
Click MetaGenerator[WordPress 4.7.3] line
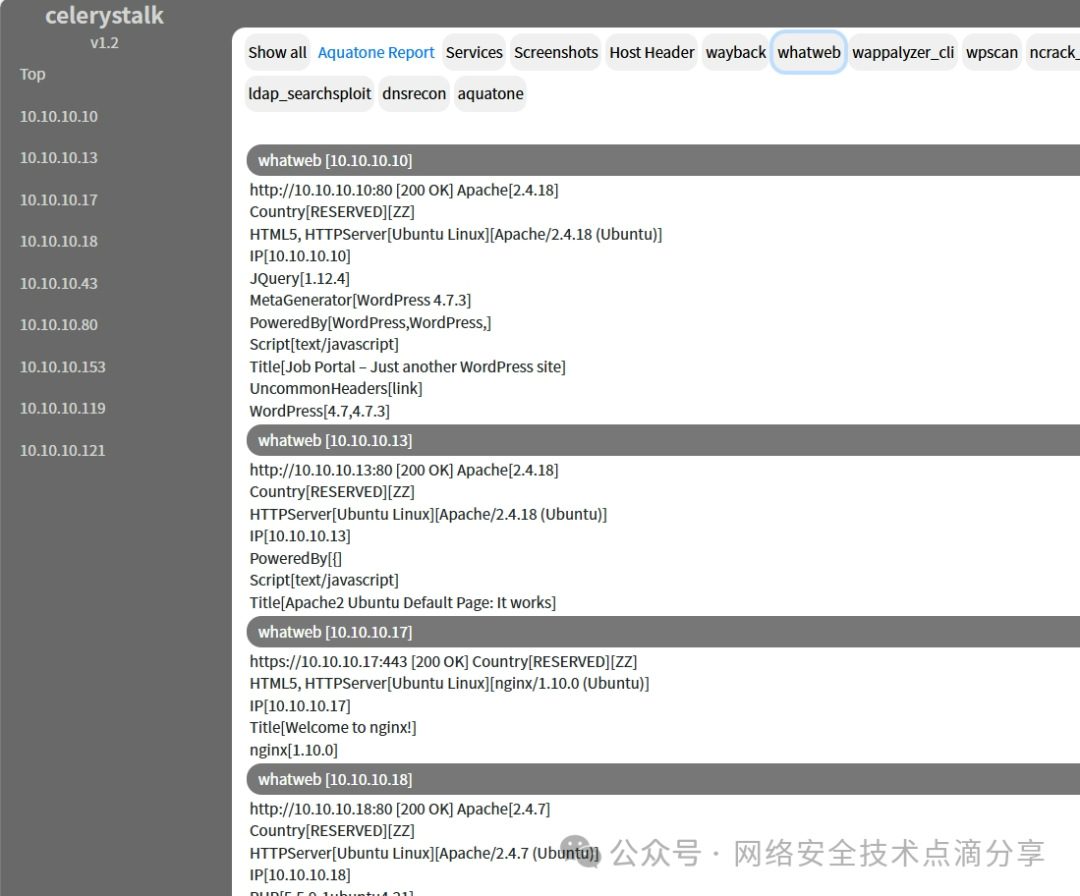click(x=360, y=300)
